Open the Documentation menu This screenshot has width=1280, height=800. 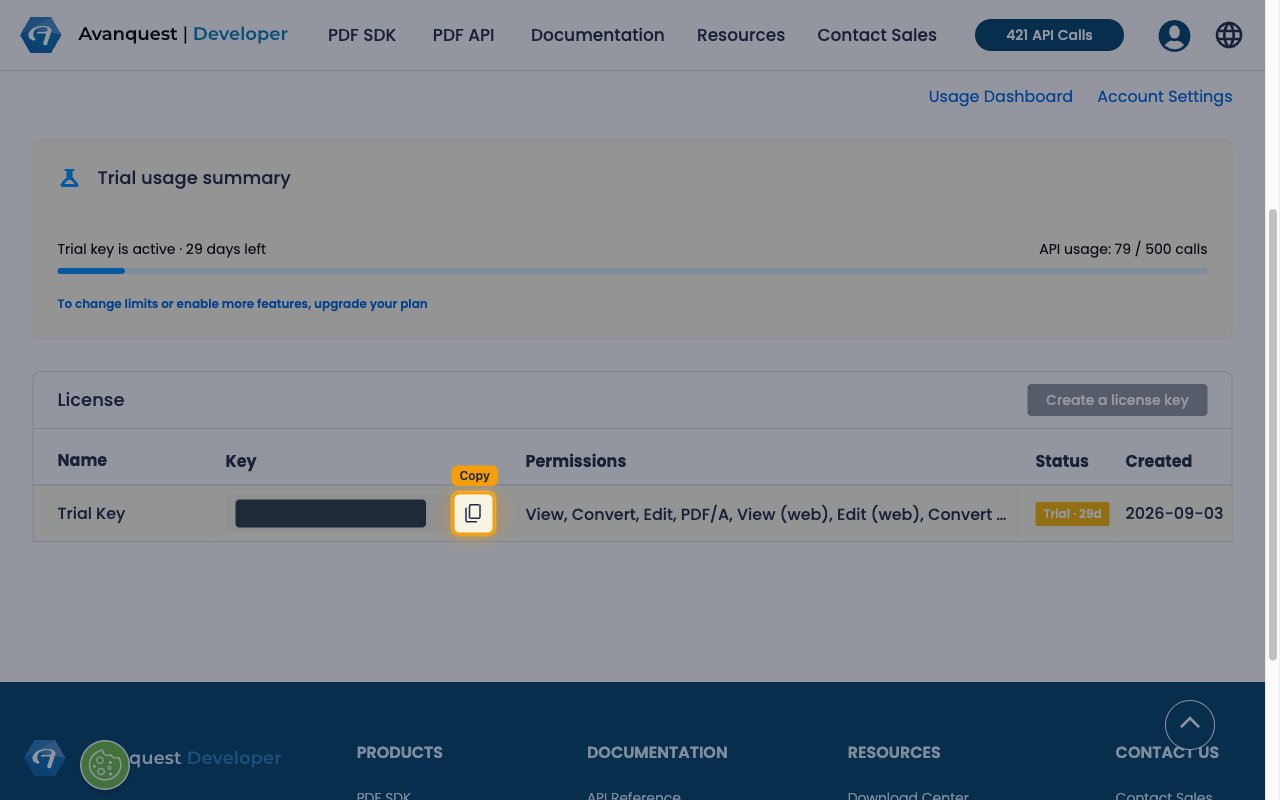[x=597, y=35]
